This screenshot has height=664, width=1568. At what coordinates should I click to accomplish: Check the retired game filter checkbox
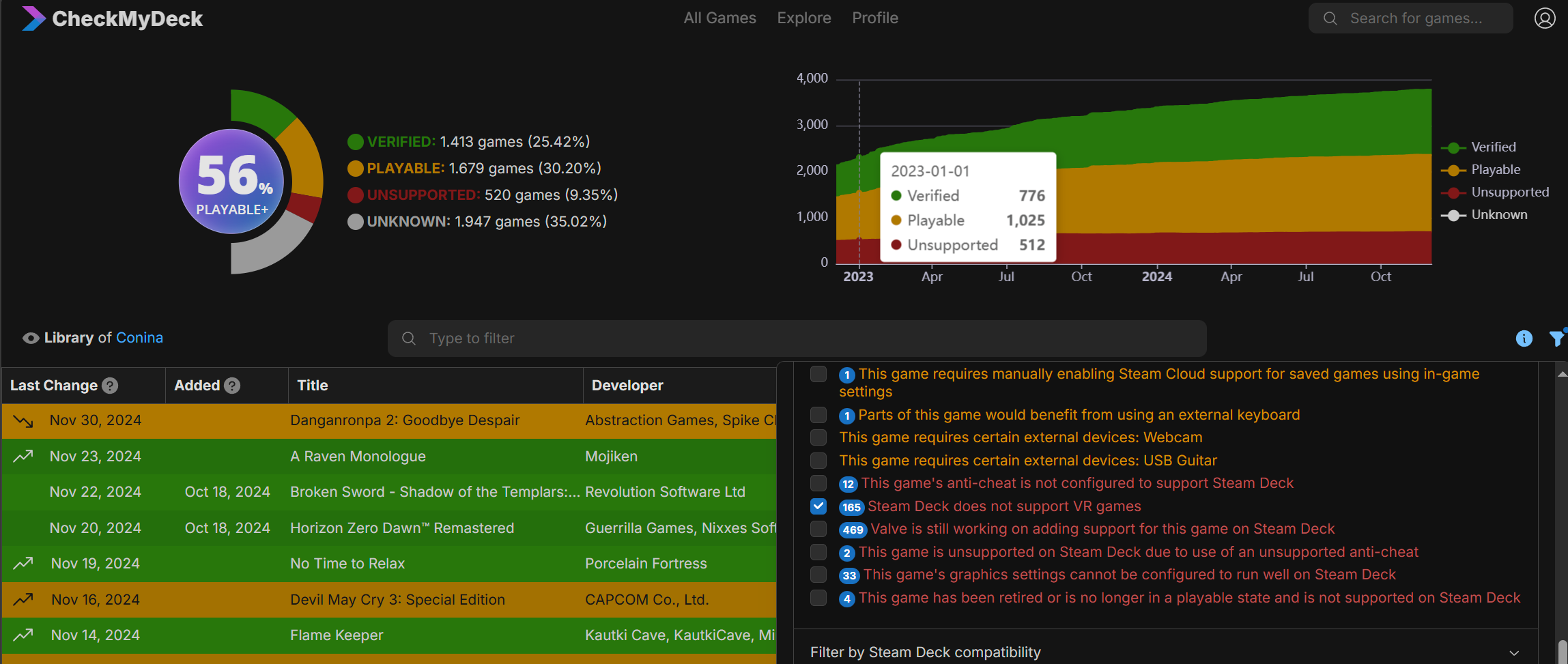818,598
